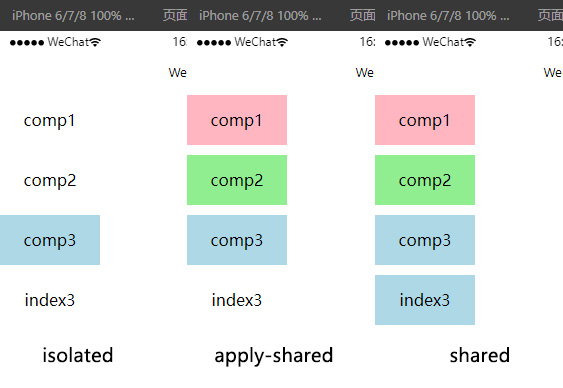Click pink comp1 block in apply-shared simulator

click(237, 120)
